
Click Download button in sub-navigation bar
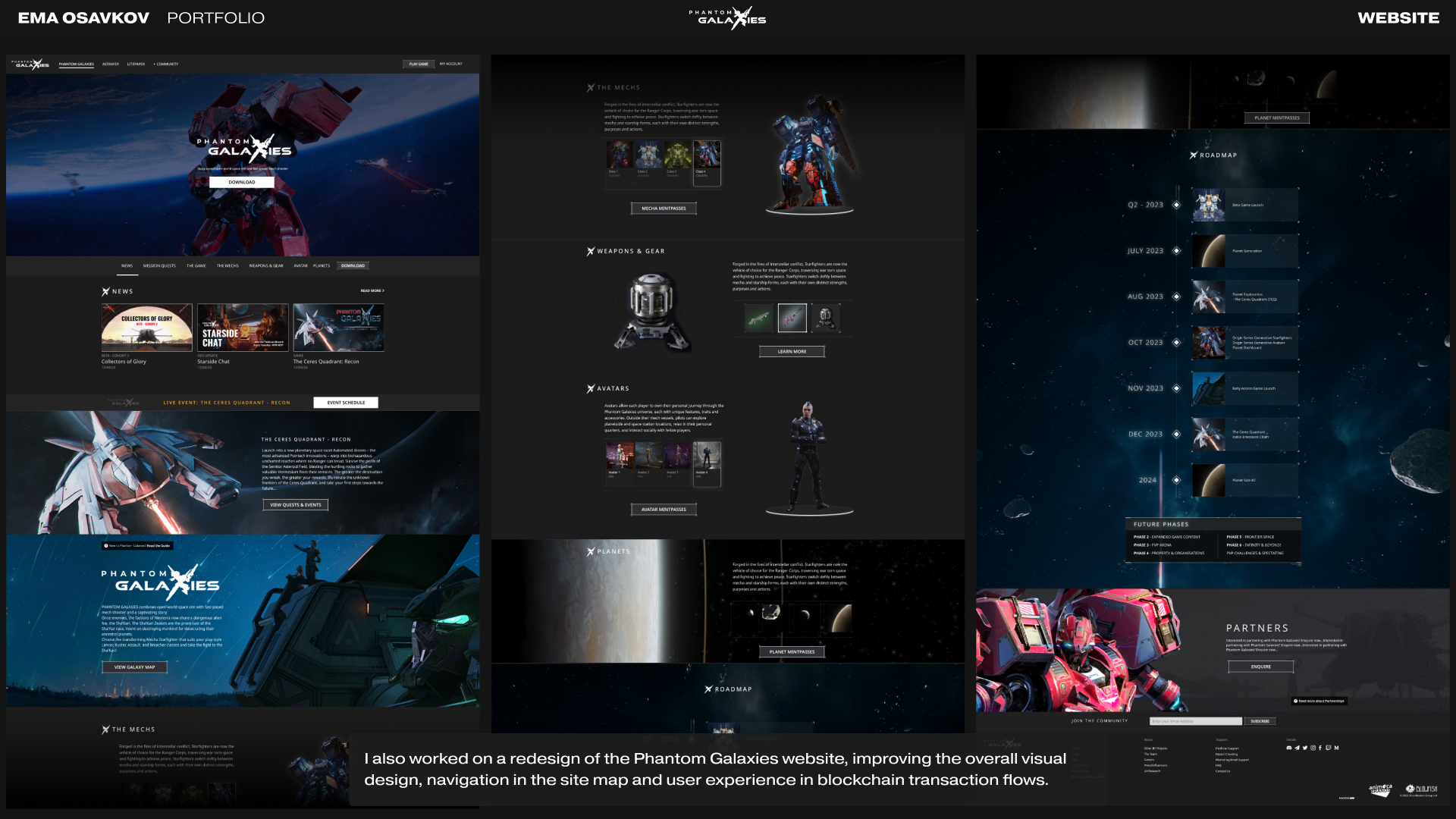coord(353,266)
